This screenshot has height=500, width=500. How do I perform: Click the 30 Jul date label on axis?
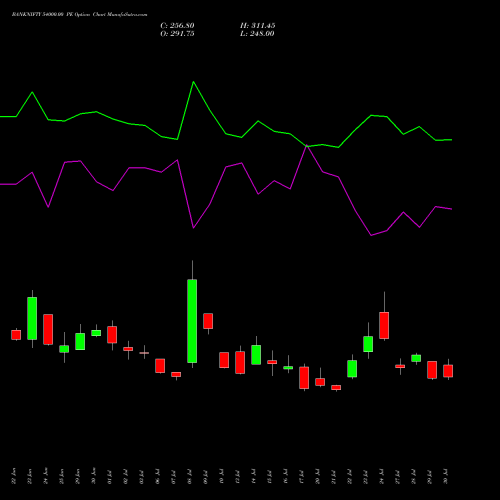tap(446, 476)
